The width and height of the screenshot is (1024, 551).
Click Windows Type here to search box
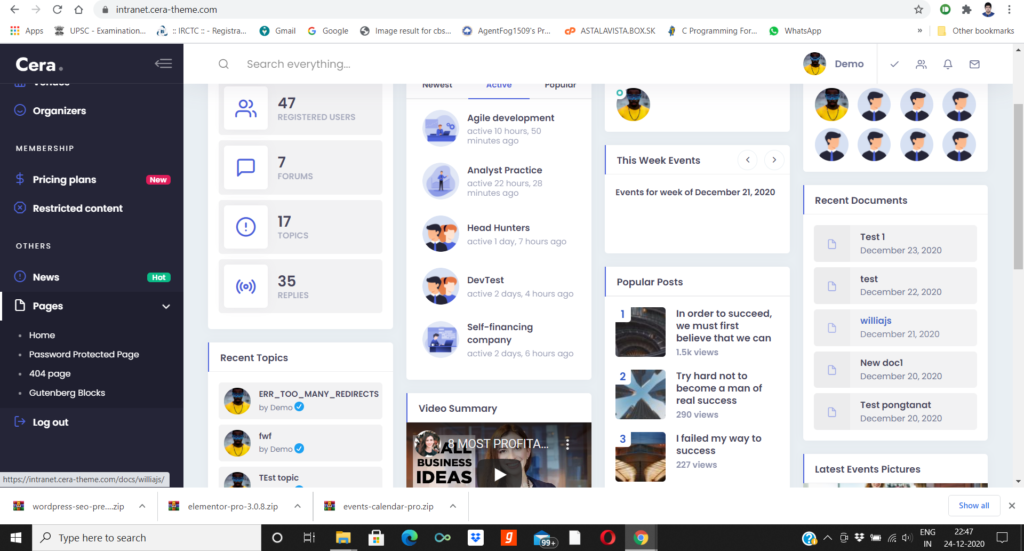pyautogui.click(x=148, y=537)
